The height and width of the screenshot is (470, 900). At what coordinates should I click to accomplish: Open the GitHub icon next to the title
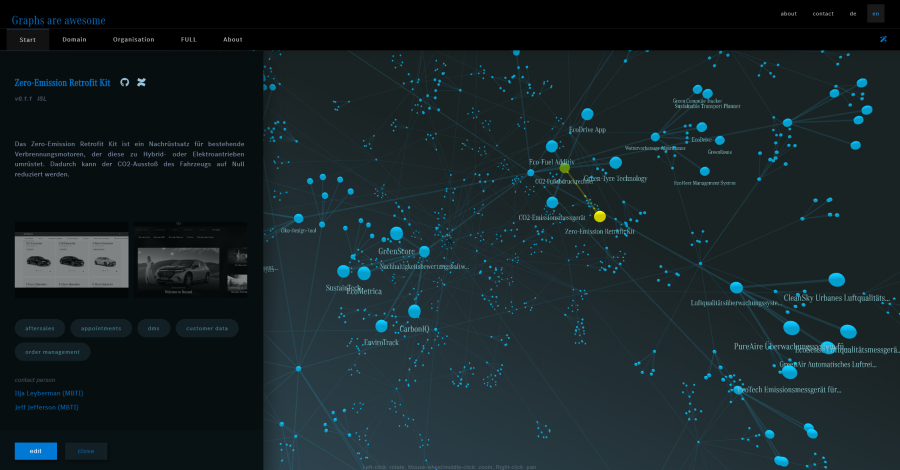(125, 82)
